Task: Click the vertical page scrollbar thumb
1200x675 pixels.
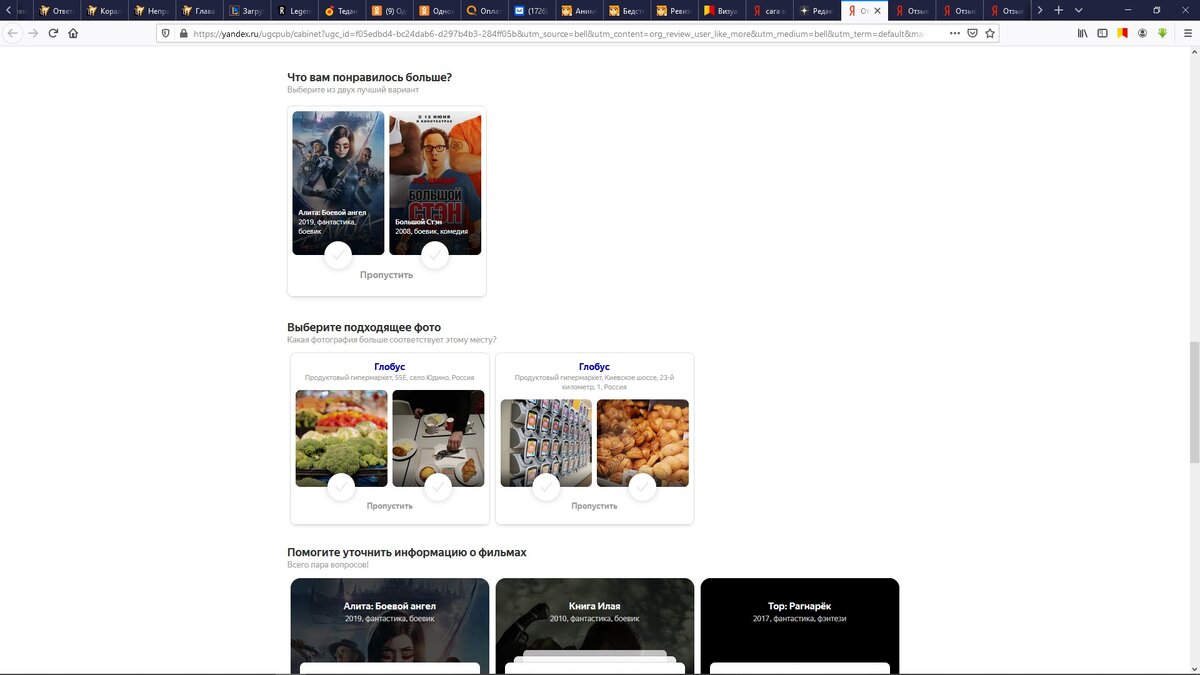Action: click(x=1194, y=402)
